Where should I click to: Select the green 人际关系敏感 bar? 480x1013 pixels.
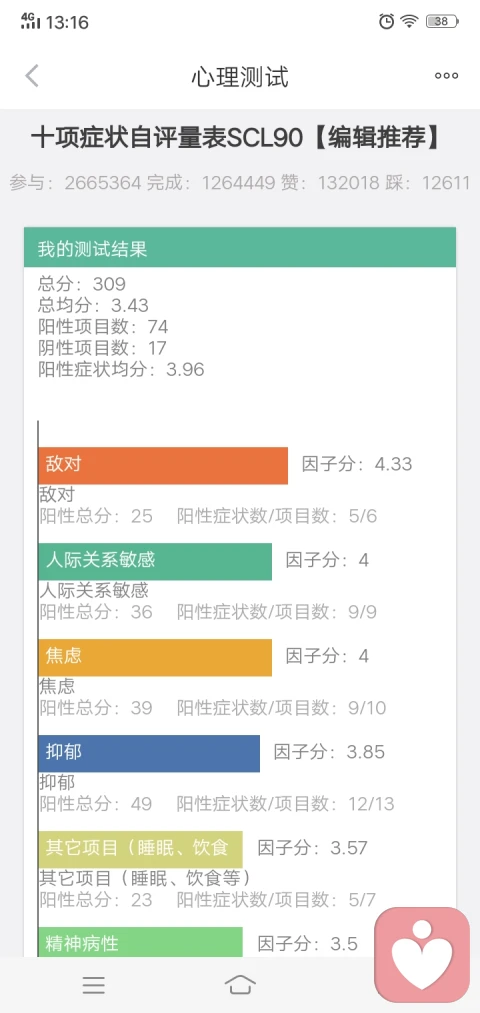point(155,561)
